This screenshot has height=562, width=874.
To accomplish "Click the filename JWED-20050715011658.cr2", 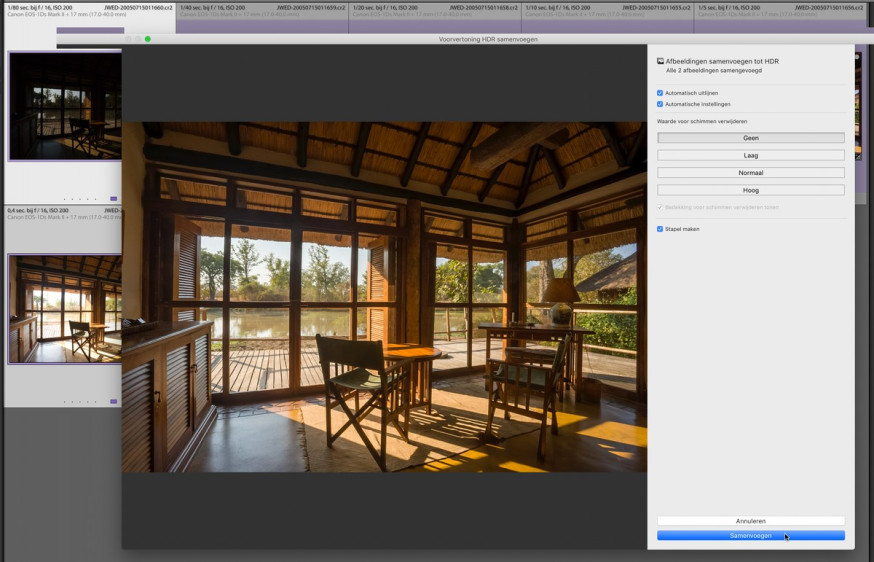I will point(484,8).
